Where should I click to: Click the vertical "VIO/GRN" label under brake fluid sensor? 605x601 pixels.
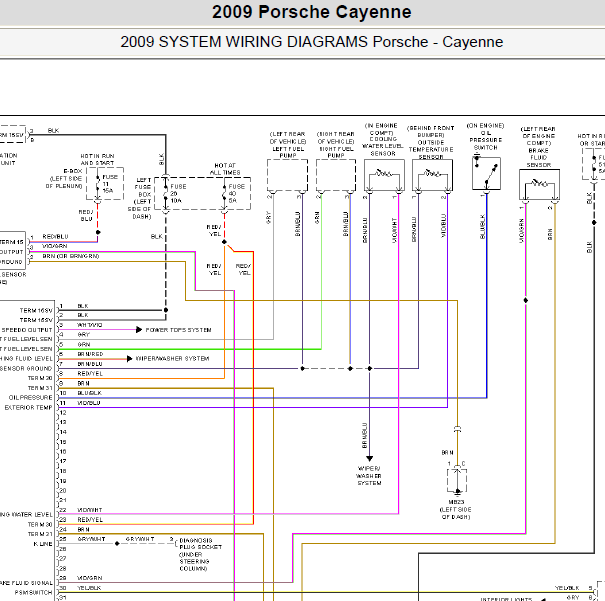tap(521, 230)
